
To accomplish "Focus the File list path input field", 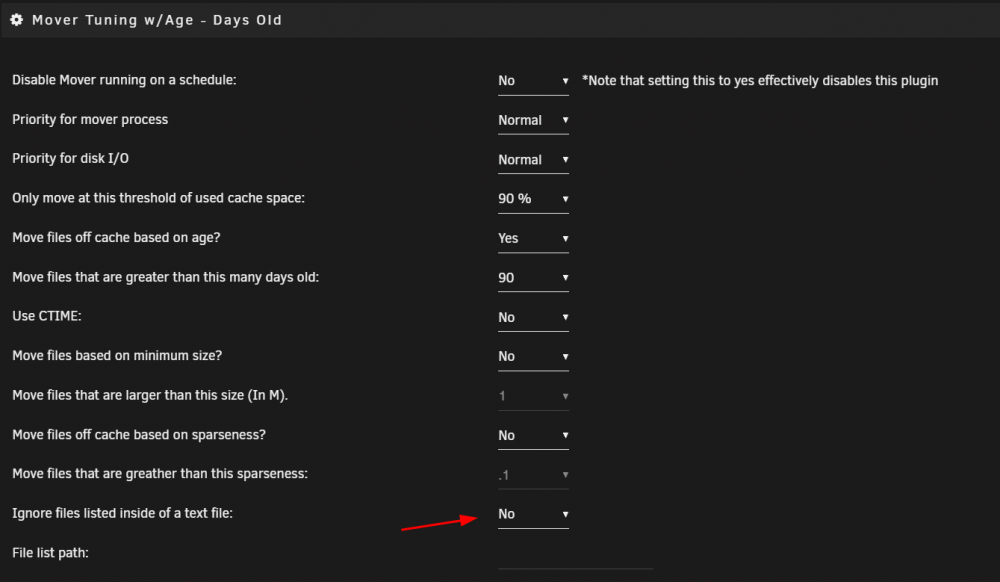I will tap(575, 555).
